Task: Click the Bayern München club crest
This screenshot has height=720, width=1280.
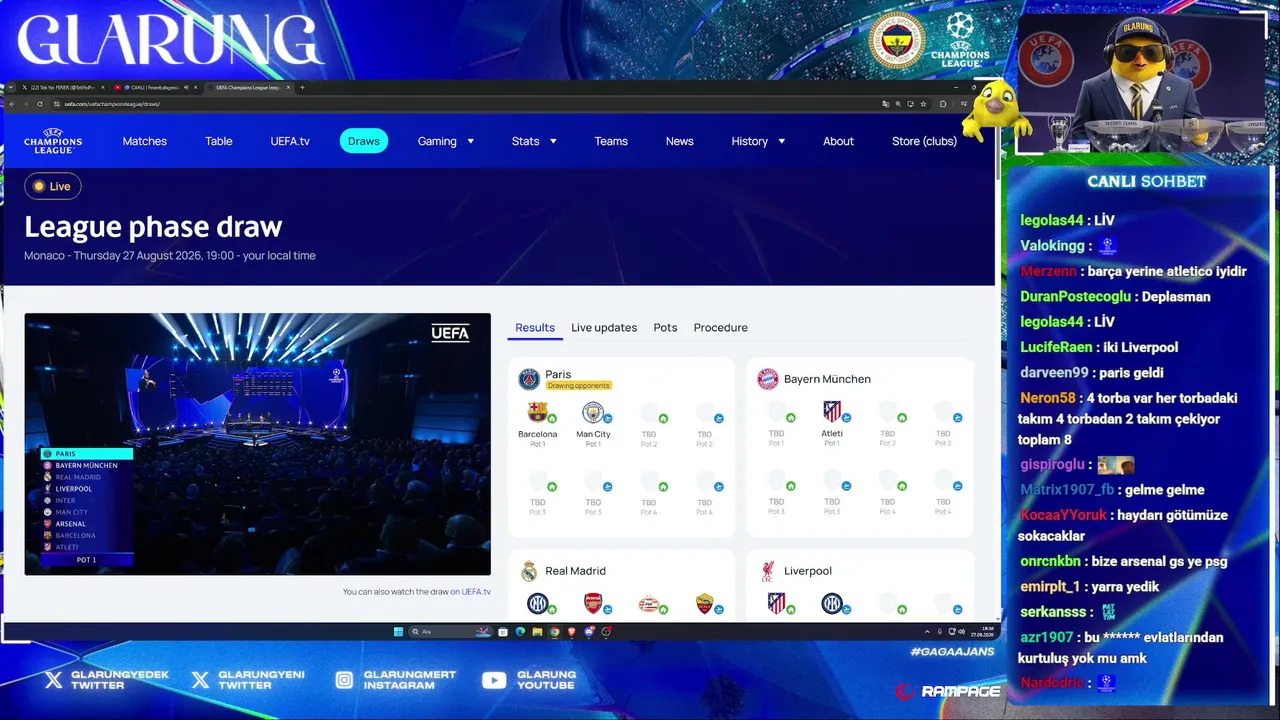Action: coord(767,379)
